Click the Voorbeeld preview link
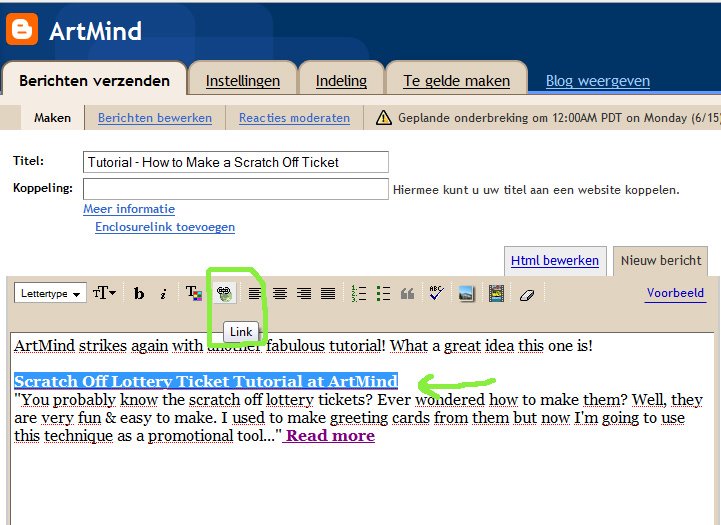Screen dimensions: 721x525 (x=675, y=293)
